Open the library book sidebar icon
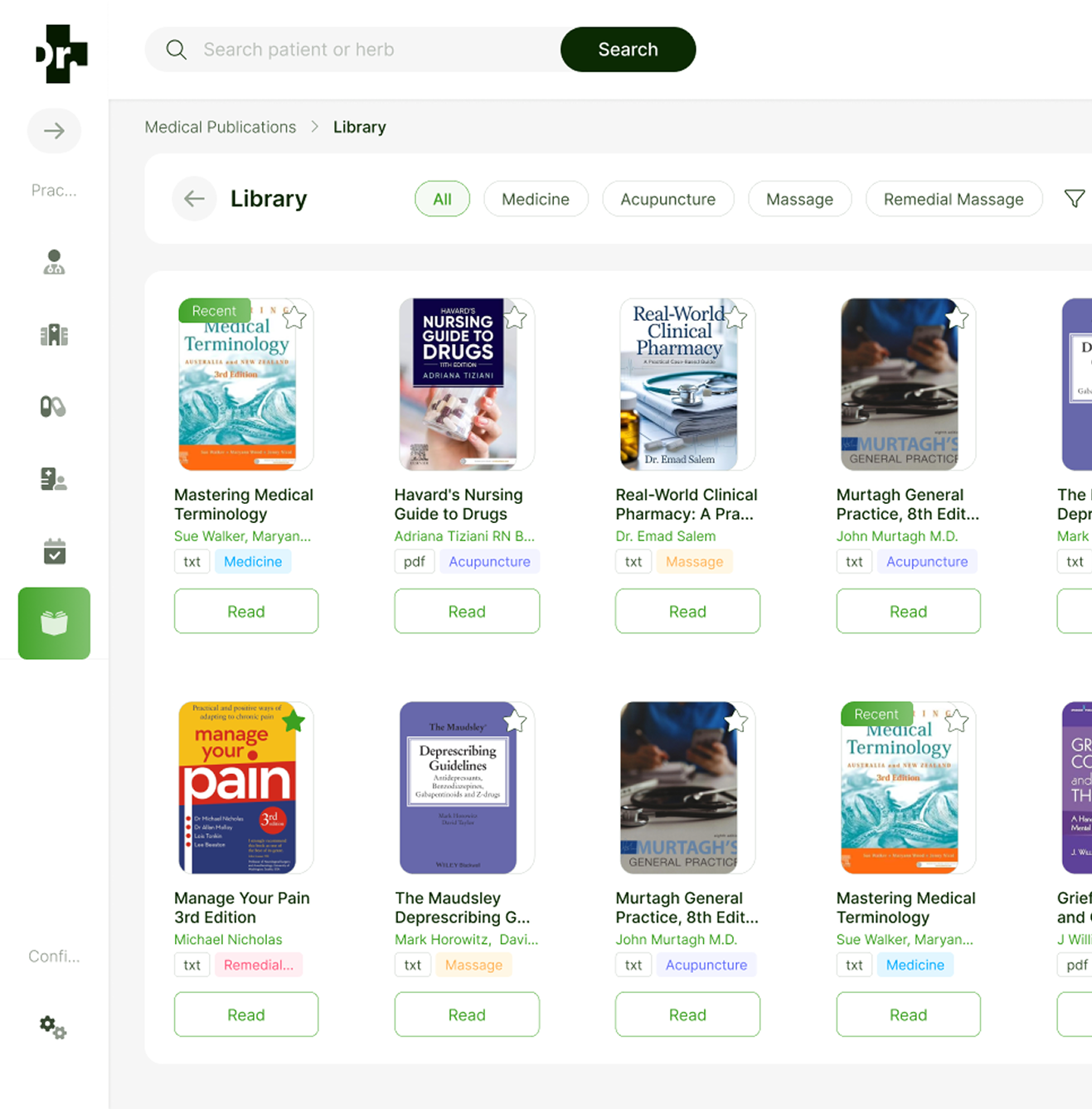The width and height of the screenshot is (1092, 1109). coord(54,623)
